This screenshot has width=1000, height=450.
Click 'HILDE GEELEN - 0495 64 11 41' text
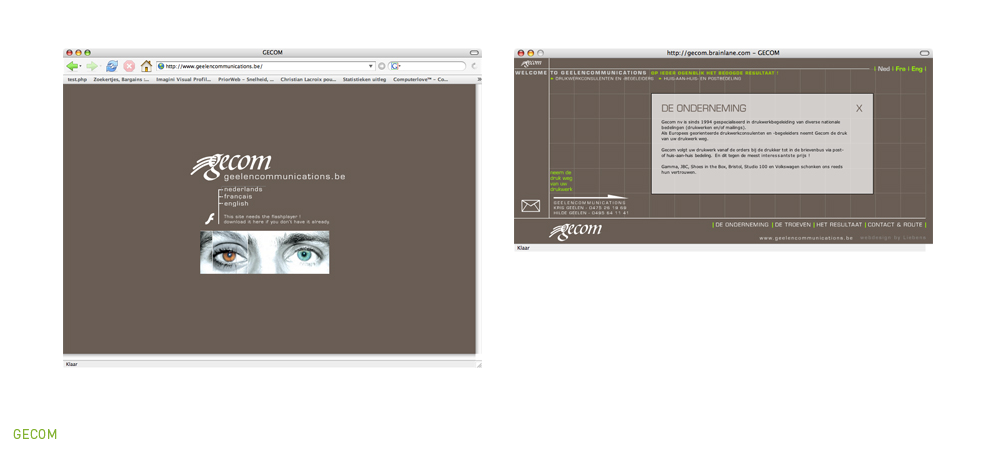[591, 213]
